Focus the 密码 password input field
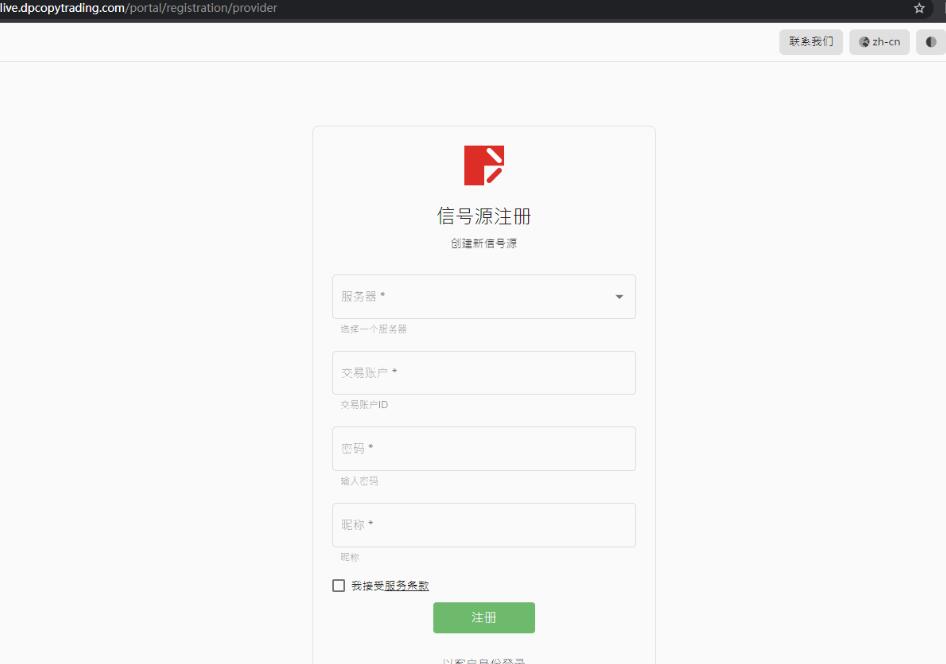The height and width of the screenshot is (664, 946). pos(484,449)
